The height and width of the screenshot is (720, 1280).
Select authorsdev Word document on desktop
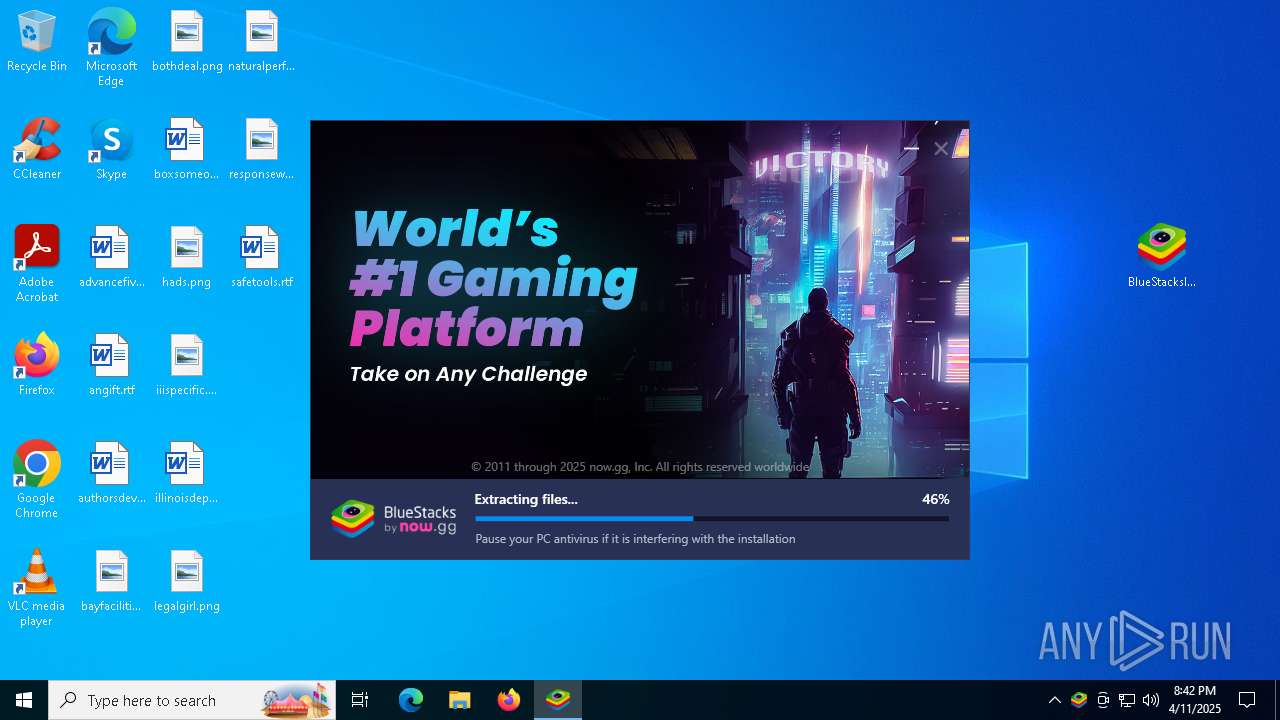pos(111,474)
